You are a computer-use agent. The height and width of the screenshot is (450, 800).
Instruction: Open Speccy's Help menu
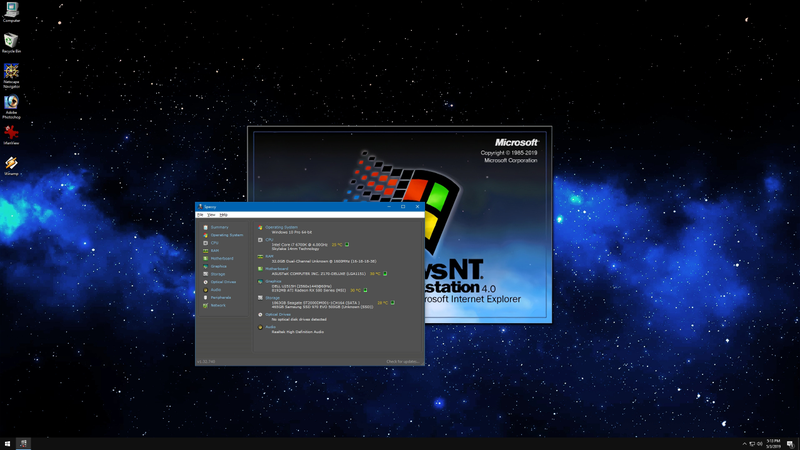[223, 215]
